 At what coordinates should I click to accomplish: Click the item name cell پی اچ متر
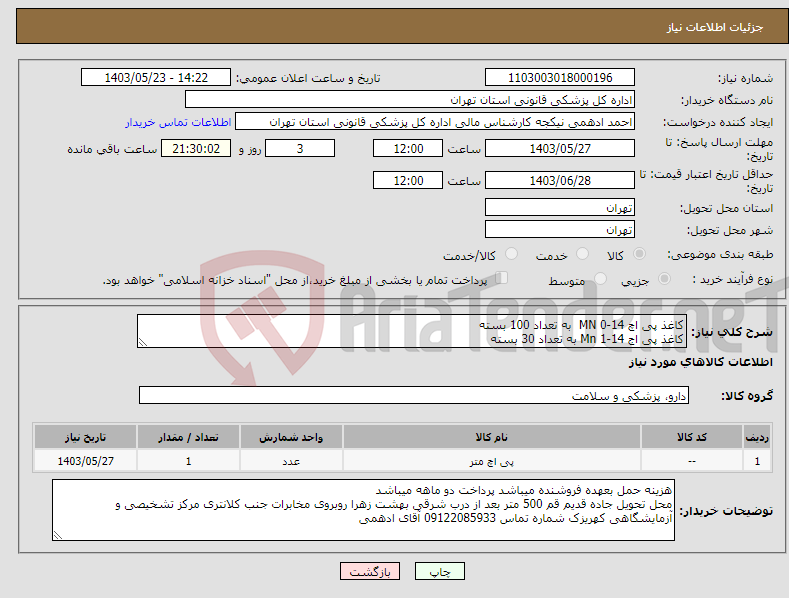492,461
